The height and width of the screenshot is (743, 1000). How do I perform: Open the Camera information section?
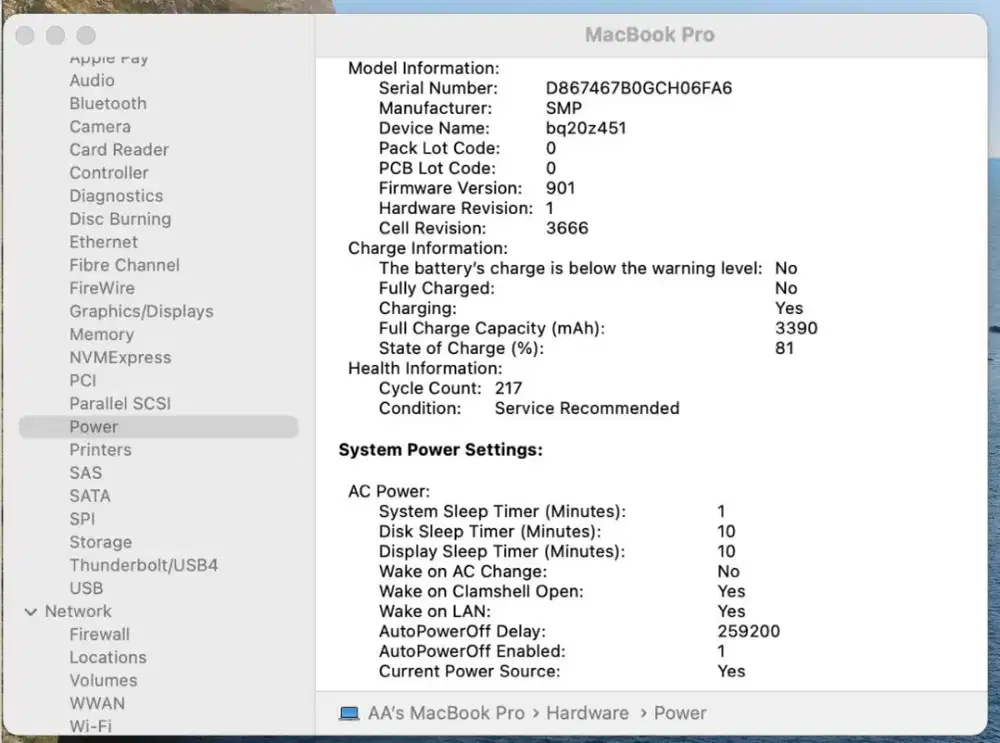tap(100, 126)
